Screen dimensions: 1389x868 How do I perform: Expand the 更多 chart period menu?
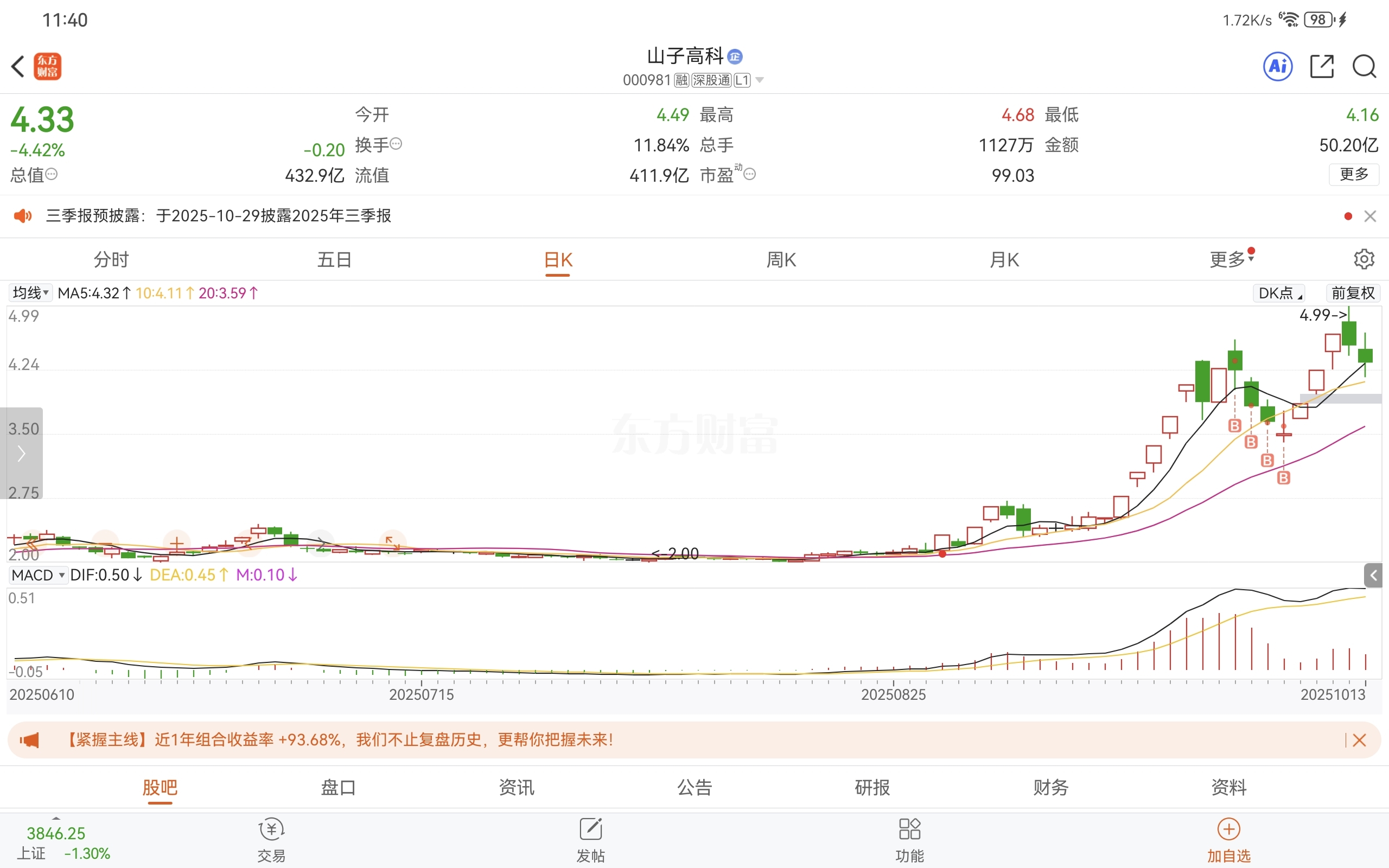click(1230, 259)
